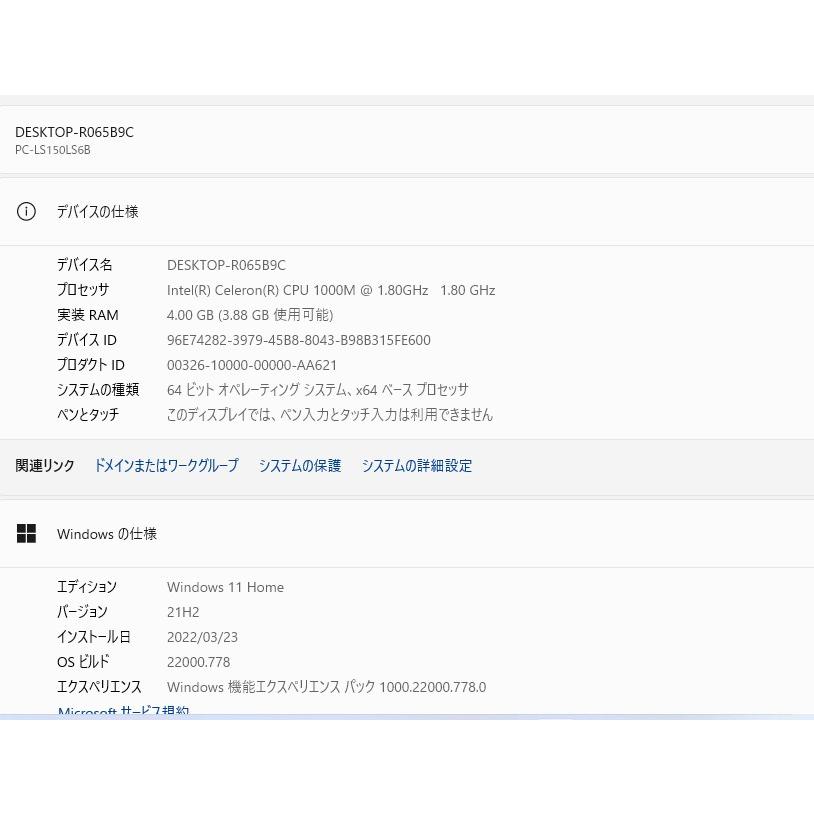Select Windows 機能エクスペリエンス パック 1000.22000.778.0 value
The image size is (814, 814).
(x=327, y=686)
